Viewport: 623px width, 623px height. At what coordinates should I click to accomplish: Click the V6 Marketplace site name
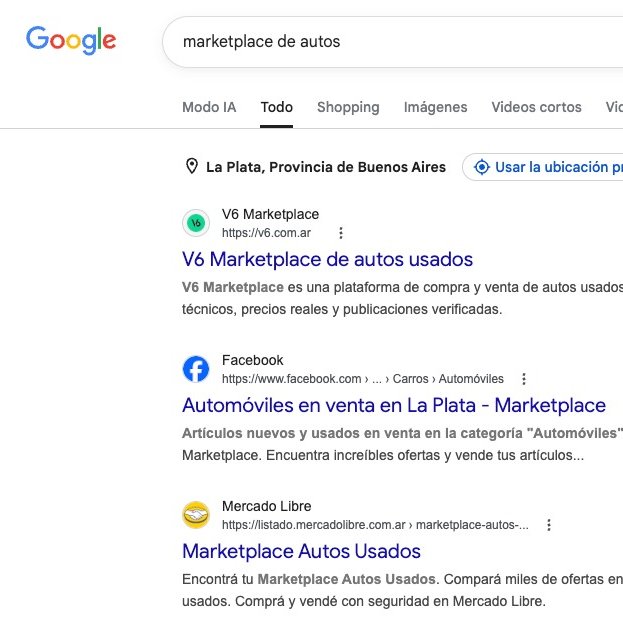(x=270, y=215)
